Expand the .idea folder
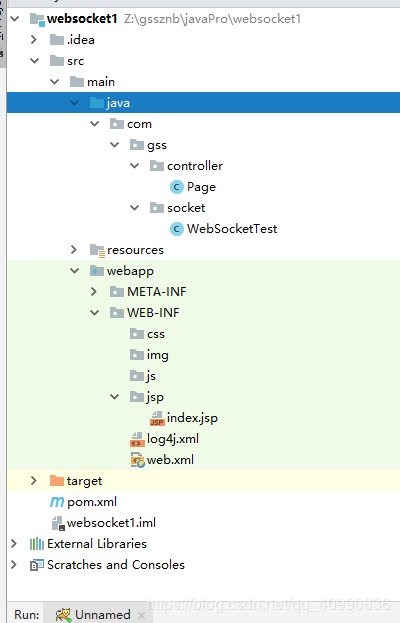The image size is (400, 623). click(34, 40)
